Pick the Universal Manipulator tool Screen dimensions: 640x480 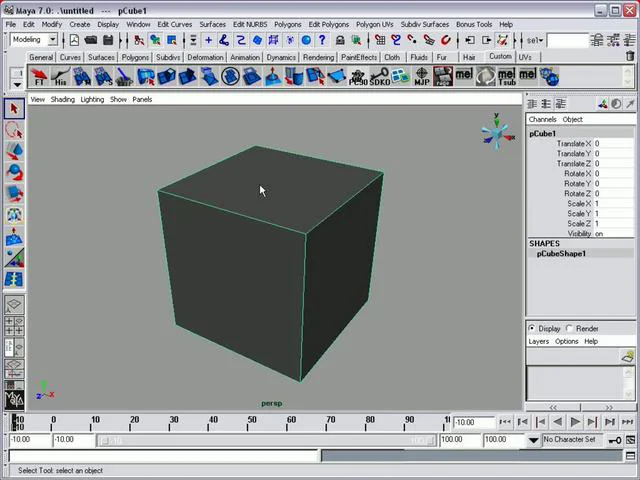coord(14,216)
